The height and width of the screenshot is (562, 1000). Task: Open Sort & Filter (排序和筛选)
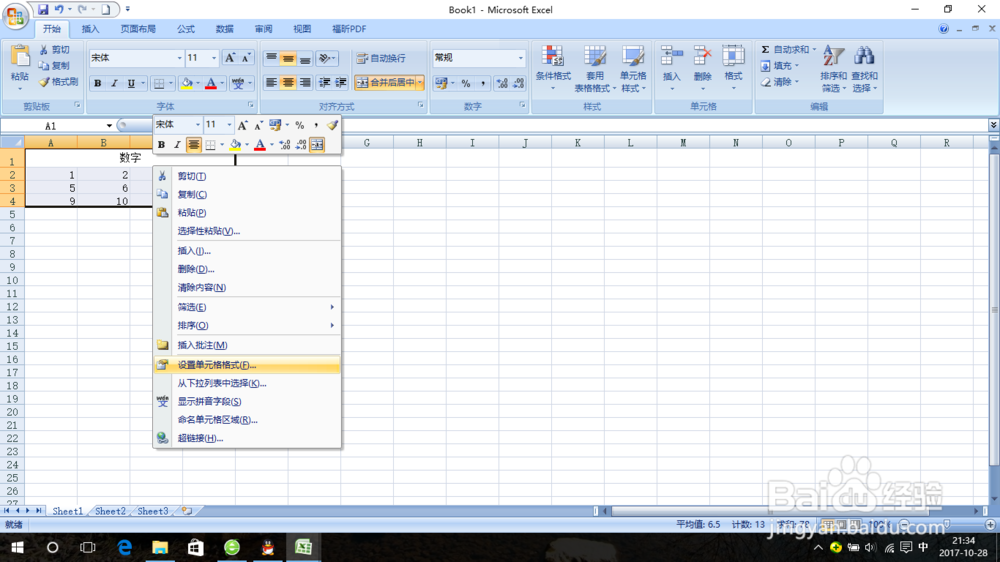tap(834, 69)
